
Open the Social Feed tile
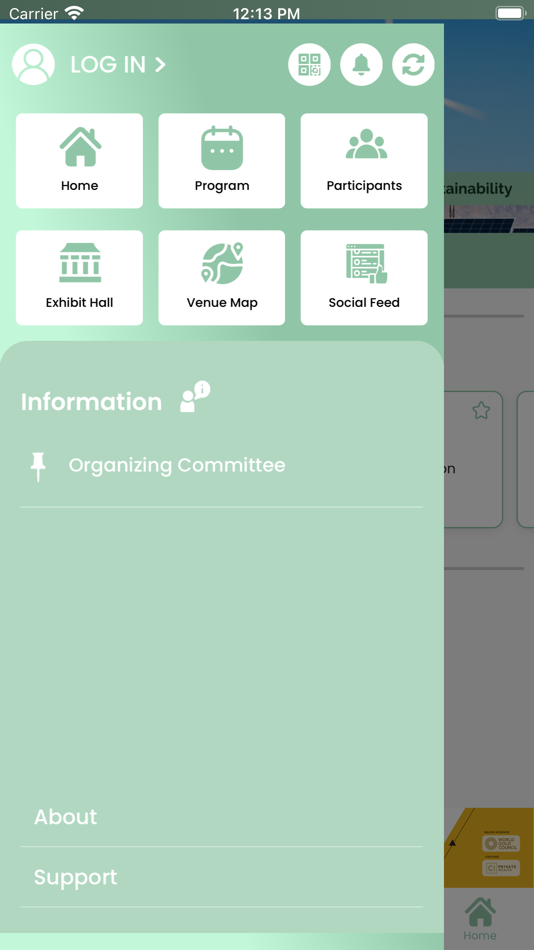[364, 277]
